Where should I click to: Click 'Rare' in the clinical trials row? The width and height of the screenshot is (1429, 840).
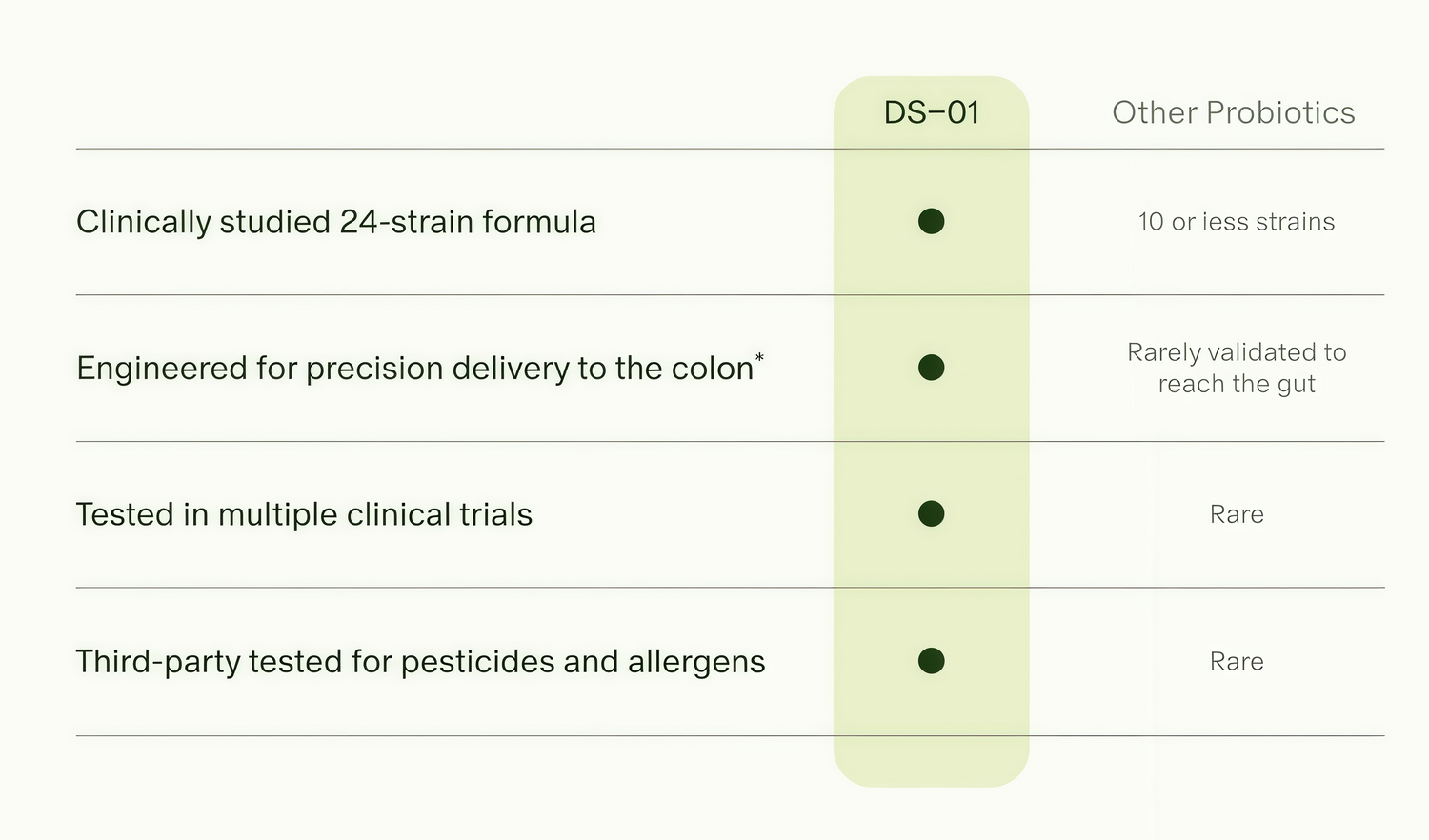pos(1237,514)
